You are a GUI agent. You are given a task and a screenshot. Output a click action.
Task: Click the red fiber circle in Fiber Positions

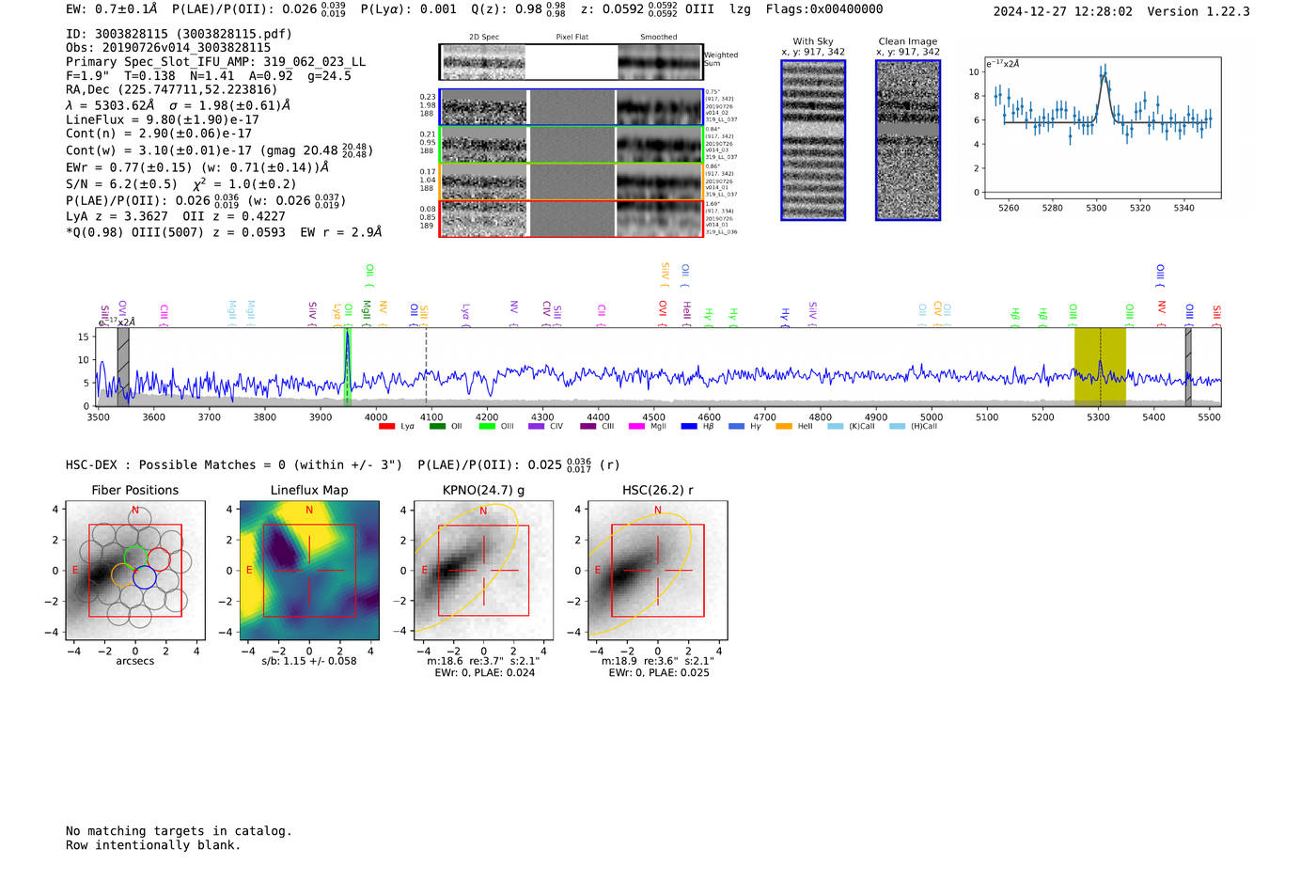coord(158,558)
